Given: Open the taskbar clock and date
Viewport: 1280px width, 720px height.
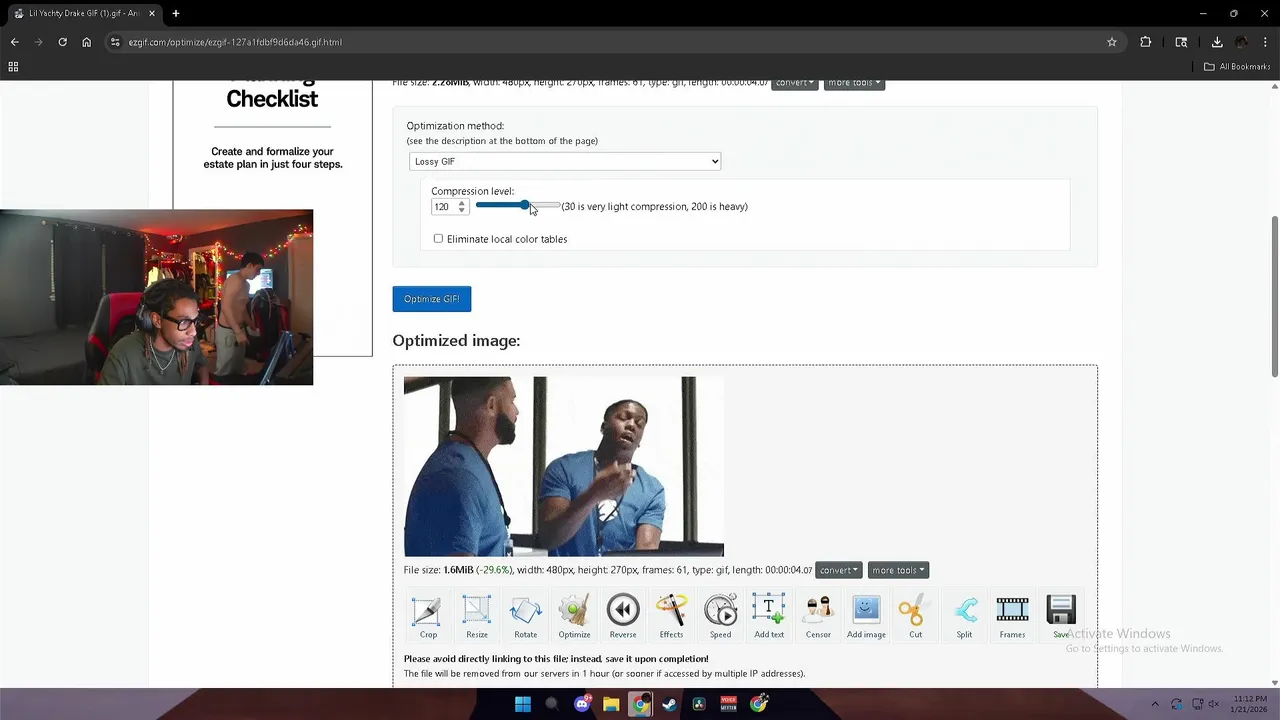Looking at the screenshot, I should pos(1250,704).
